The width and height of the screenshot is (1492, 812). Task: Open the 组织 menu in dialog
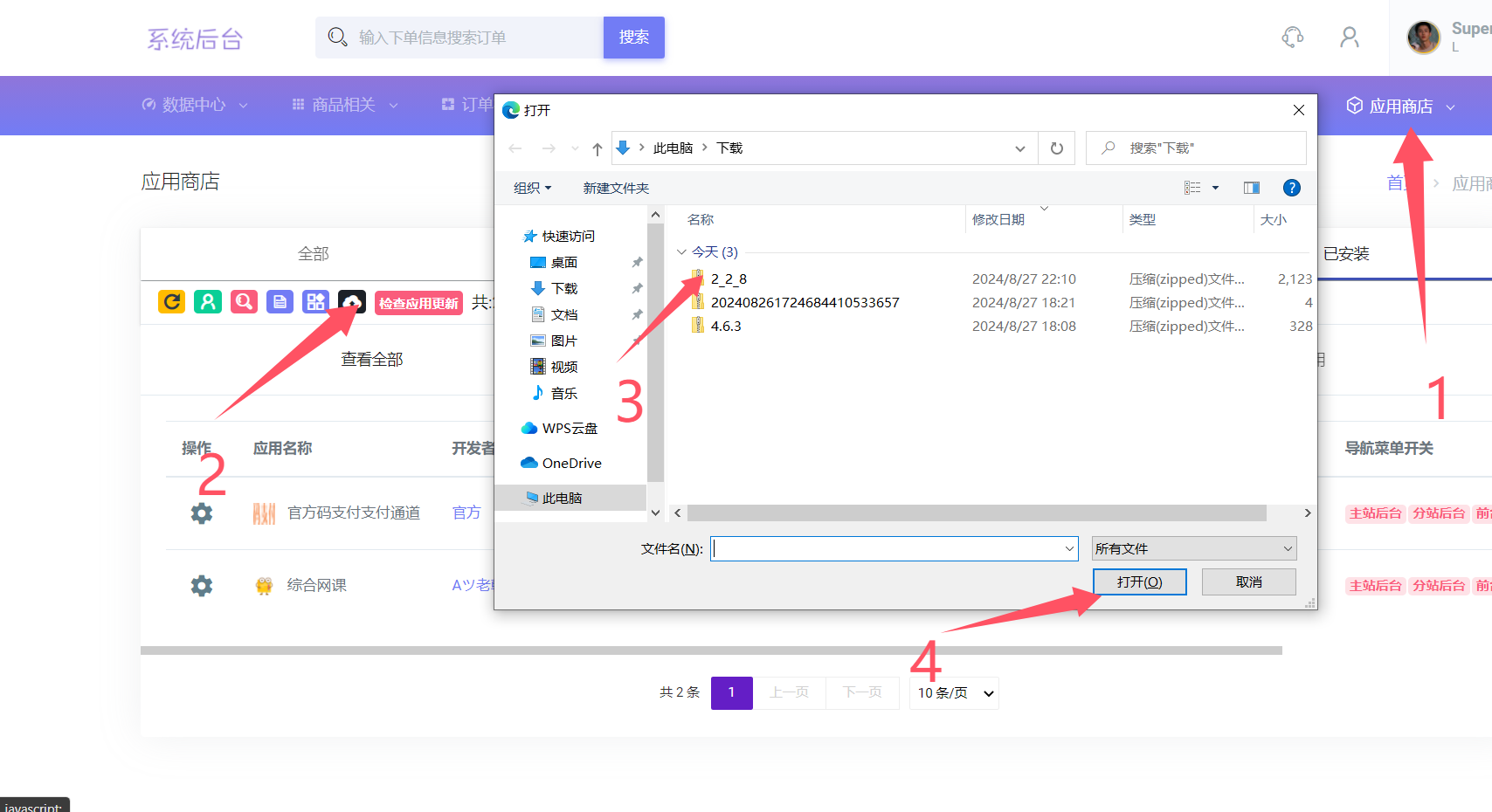[532, 188]
